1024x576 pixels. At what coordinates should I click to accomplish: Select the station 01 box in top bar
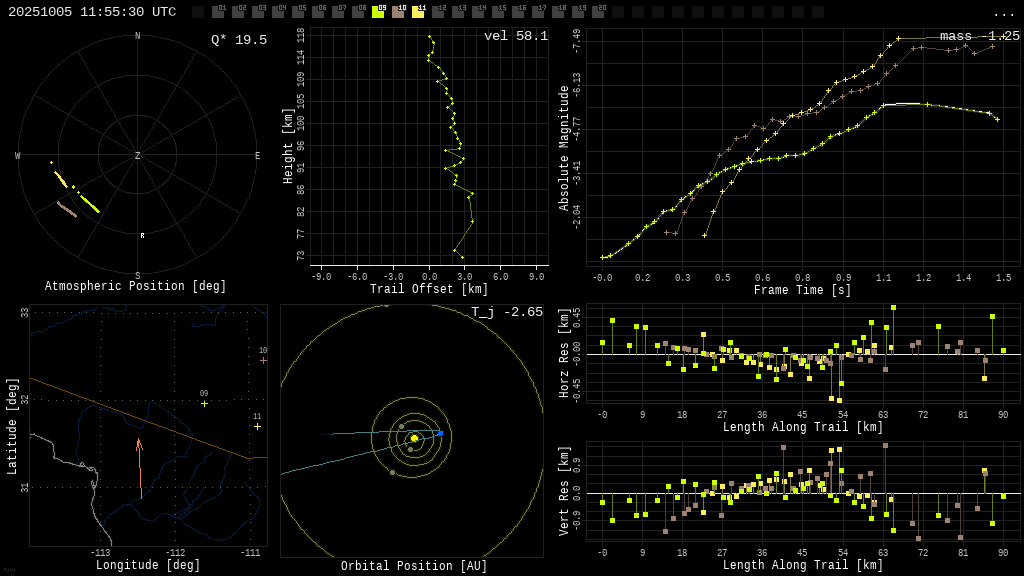[218, 12]
